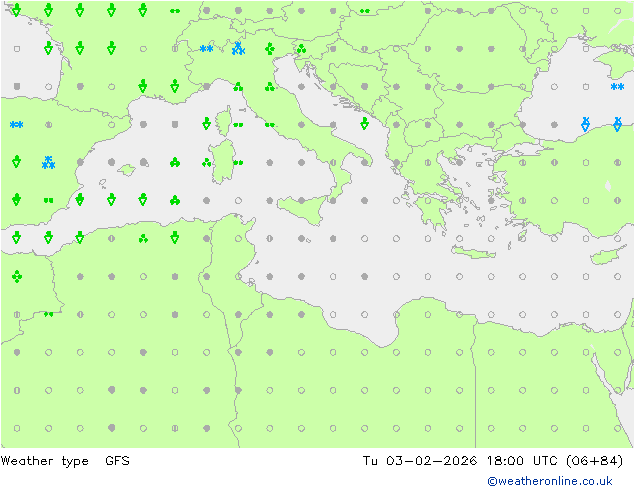Open the weatheronline.co.uk copyright link

coord(550,481)
